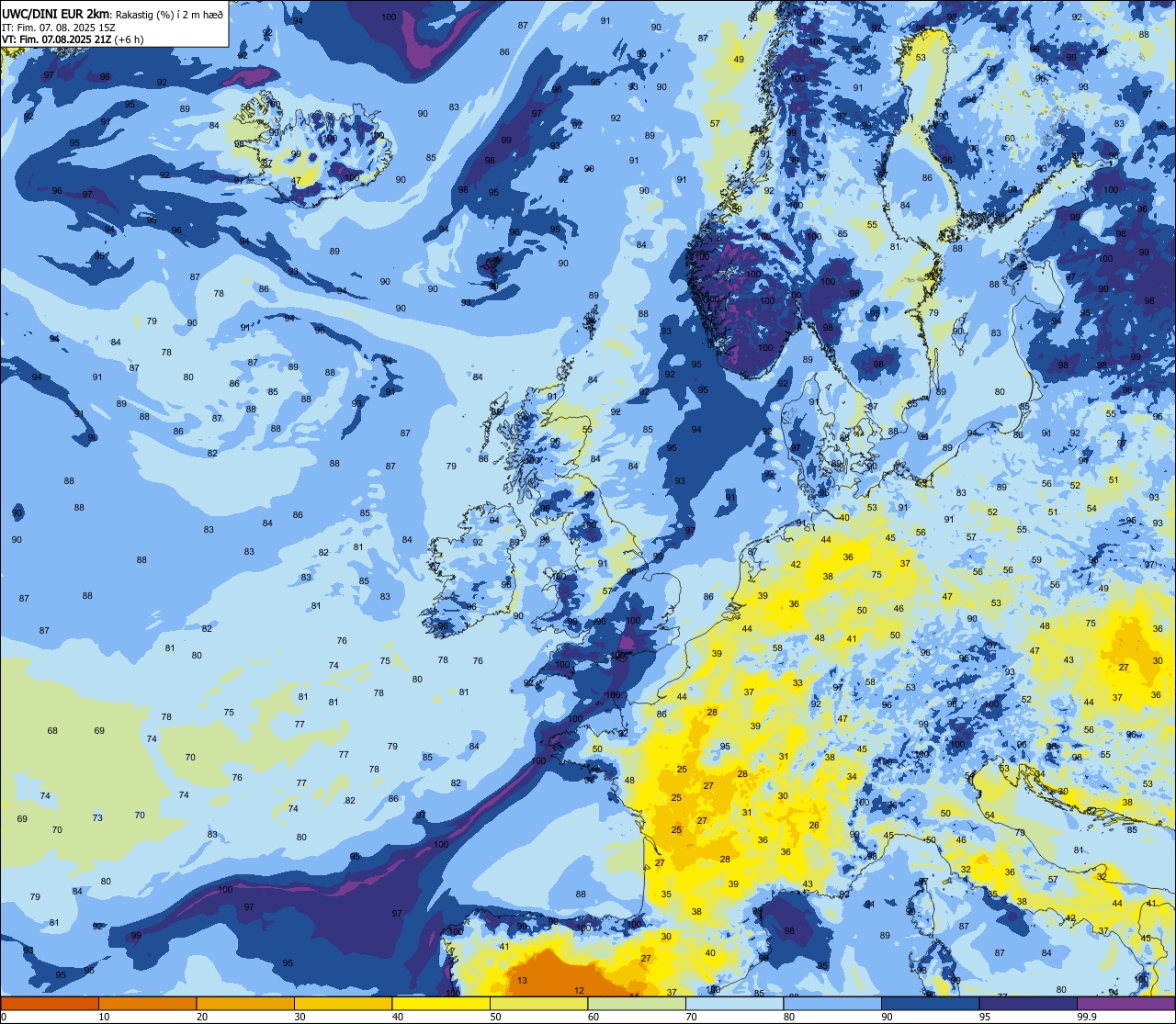Click the 20–30 percent legend swatch
This screenshot has height=1024, width=1176.
245,1003
